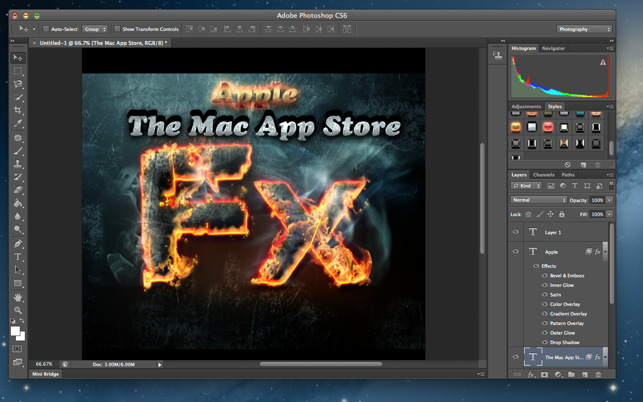
Task: Select the Move tool in the toolbox
Action: (x=18, y=58)
